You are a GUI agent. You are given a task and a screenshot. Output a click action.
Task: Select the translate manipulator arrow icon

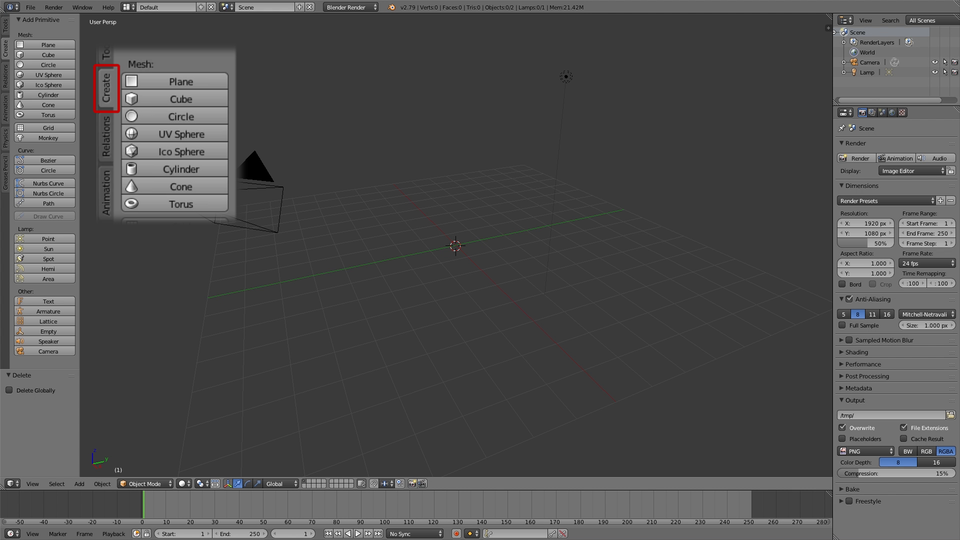pyautogui.click(x=238, y=484)
